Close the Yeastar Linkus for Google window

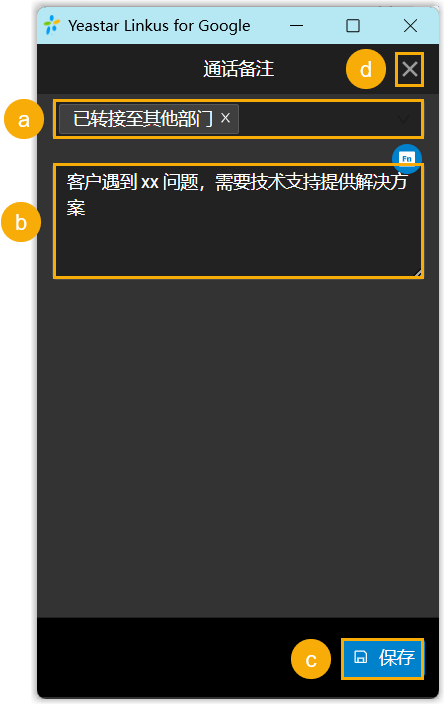(x=410, y=26)
